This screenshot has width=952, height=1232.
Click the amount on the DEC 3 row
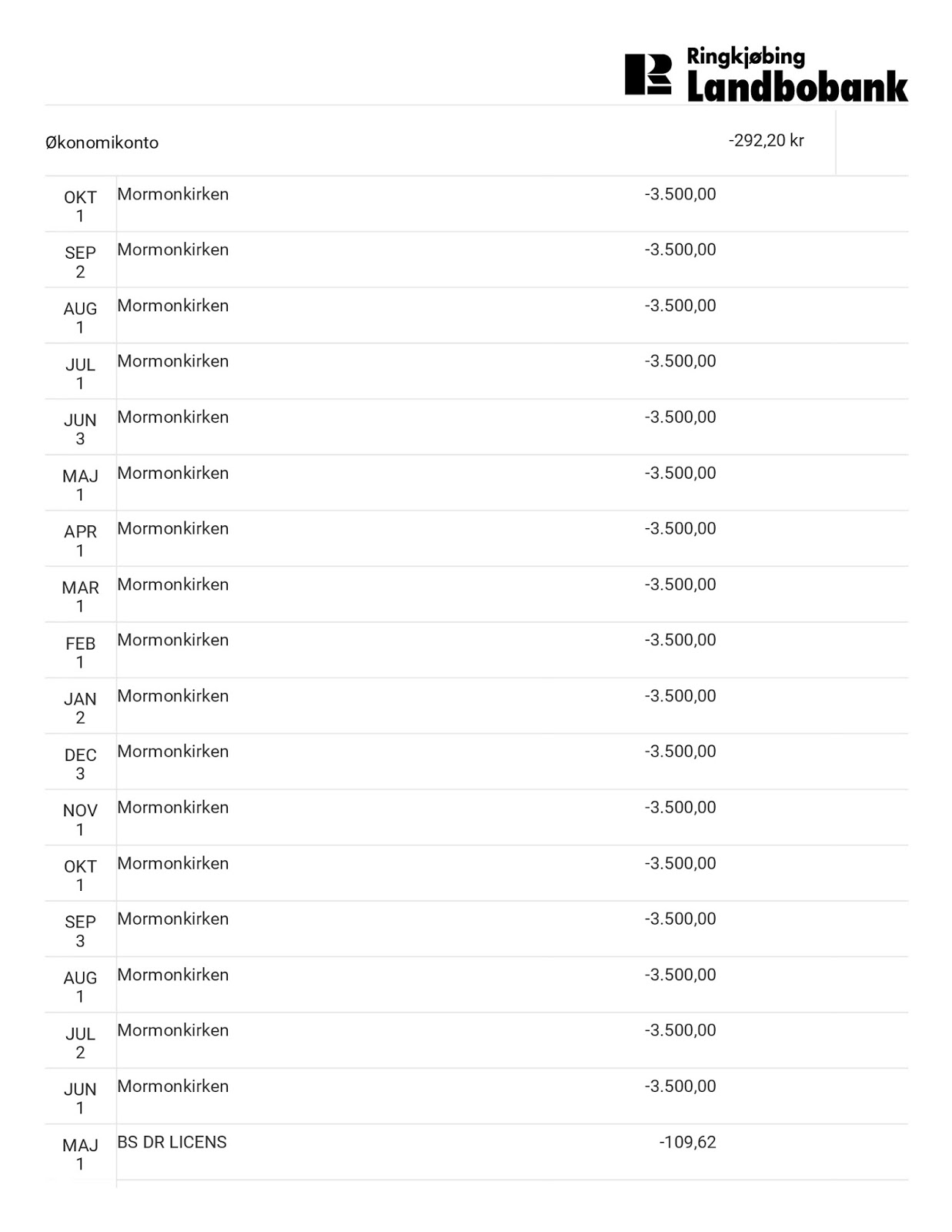(680, 752)
